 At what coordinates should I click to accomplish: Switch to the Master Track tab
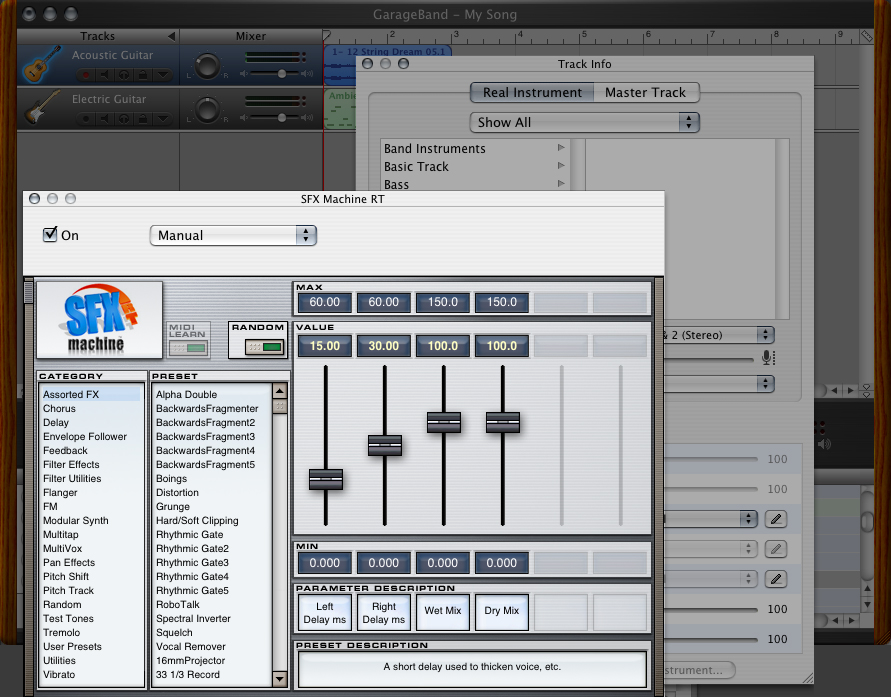pyautogui.click(x=645, y=92)
